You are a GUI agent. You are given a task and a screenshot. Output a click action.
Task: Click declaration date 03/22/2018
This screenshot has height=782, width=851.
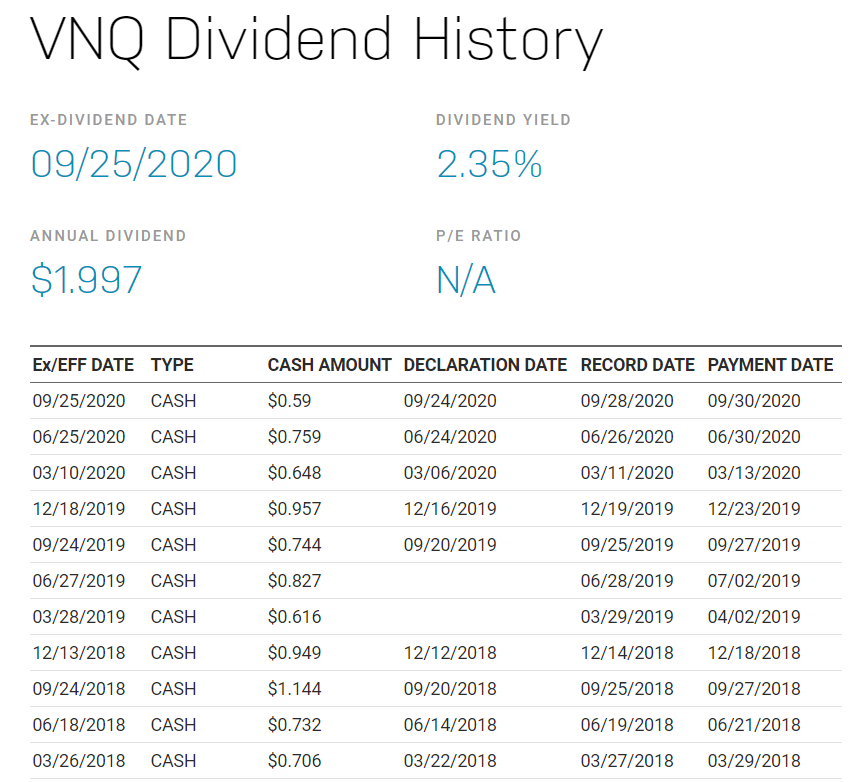(x=450, y=761)
